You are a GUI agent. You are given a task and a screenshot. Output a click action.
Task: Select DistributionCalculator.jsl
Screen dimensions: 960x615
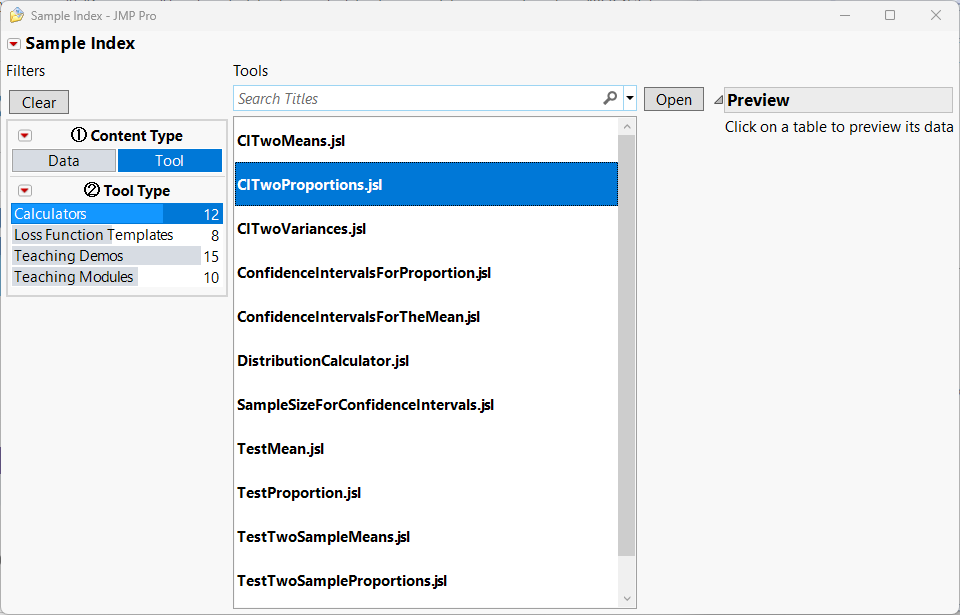pyautogui.click(x=426, y=361)
